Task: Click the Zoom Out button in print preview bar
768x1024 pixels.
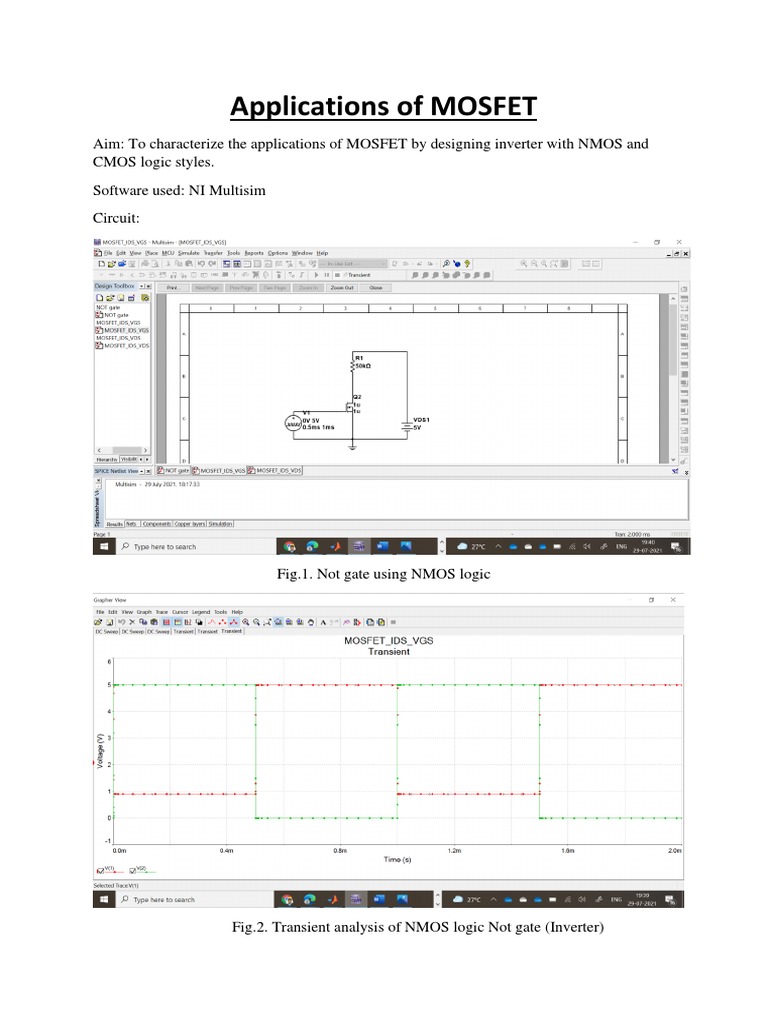Action: click(342, 287)
